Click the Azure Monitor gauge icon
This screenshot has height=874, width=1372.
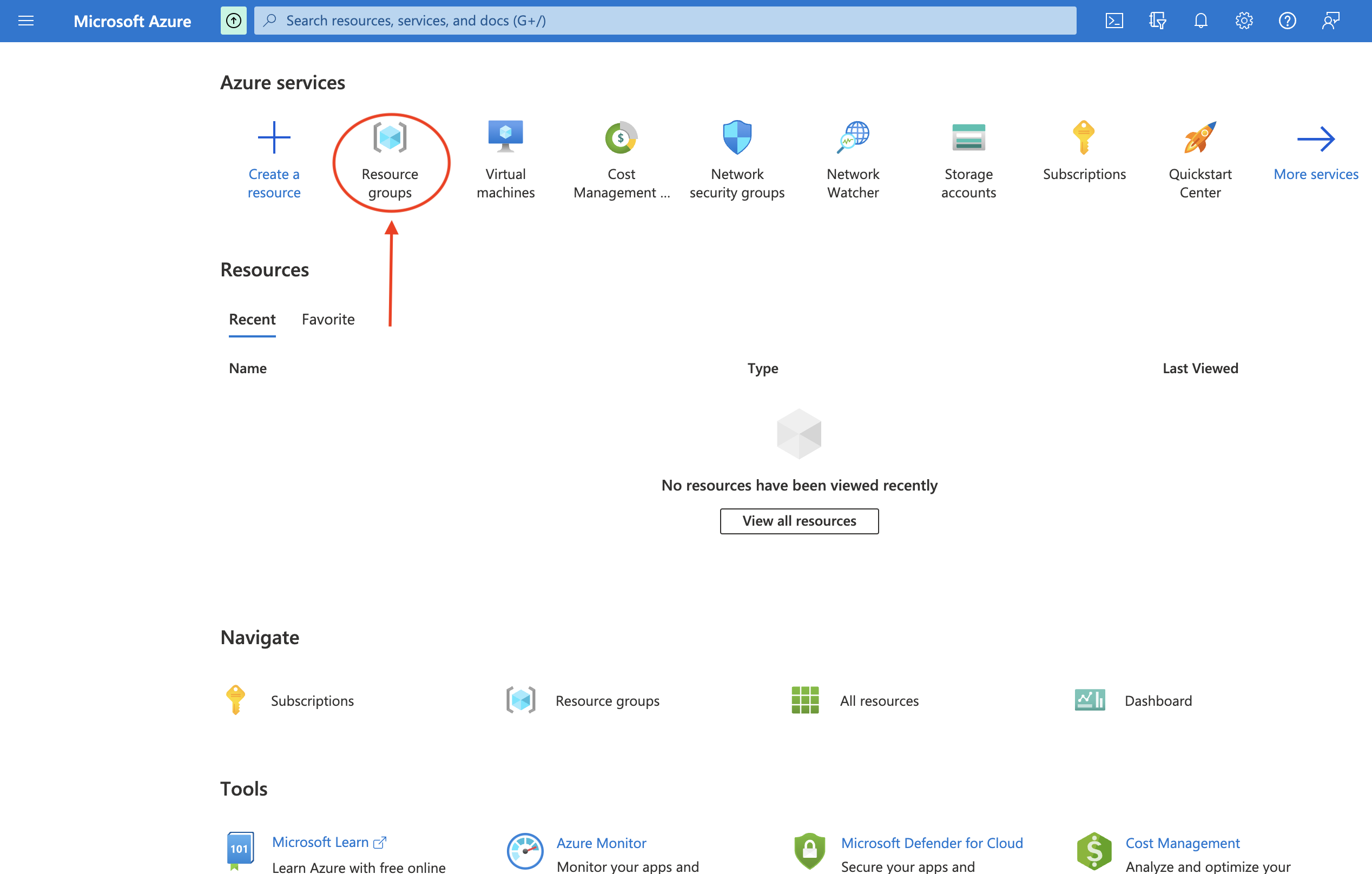(525, 851)
